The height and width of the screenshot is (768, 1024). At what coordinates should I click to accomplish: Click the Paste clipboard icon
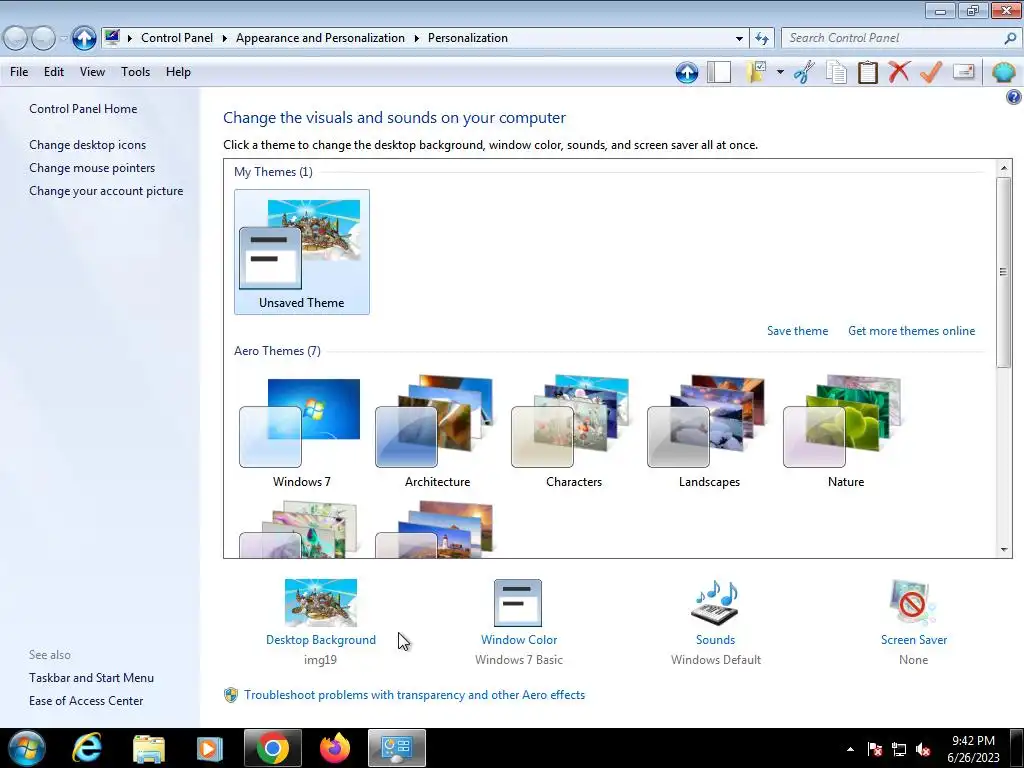(867, 72)
